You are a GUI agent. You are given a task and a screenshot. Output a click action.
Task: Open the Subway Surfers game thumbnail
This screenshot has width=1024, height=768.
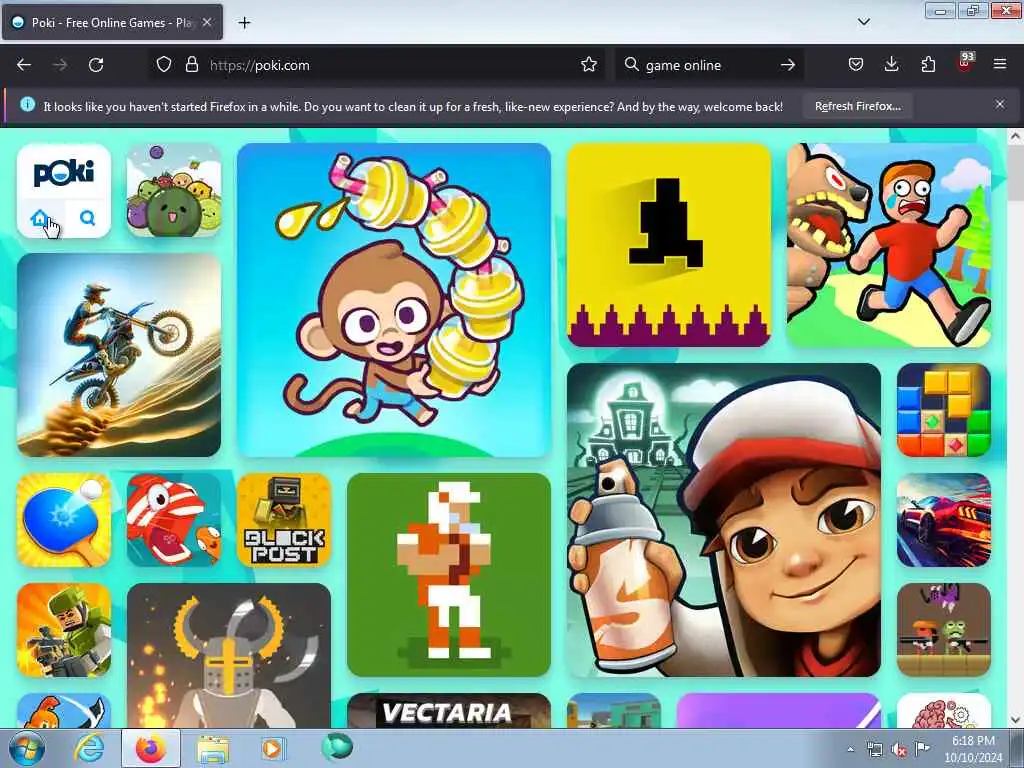pos(724,520)
